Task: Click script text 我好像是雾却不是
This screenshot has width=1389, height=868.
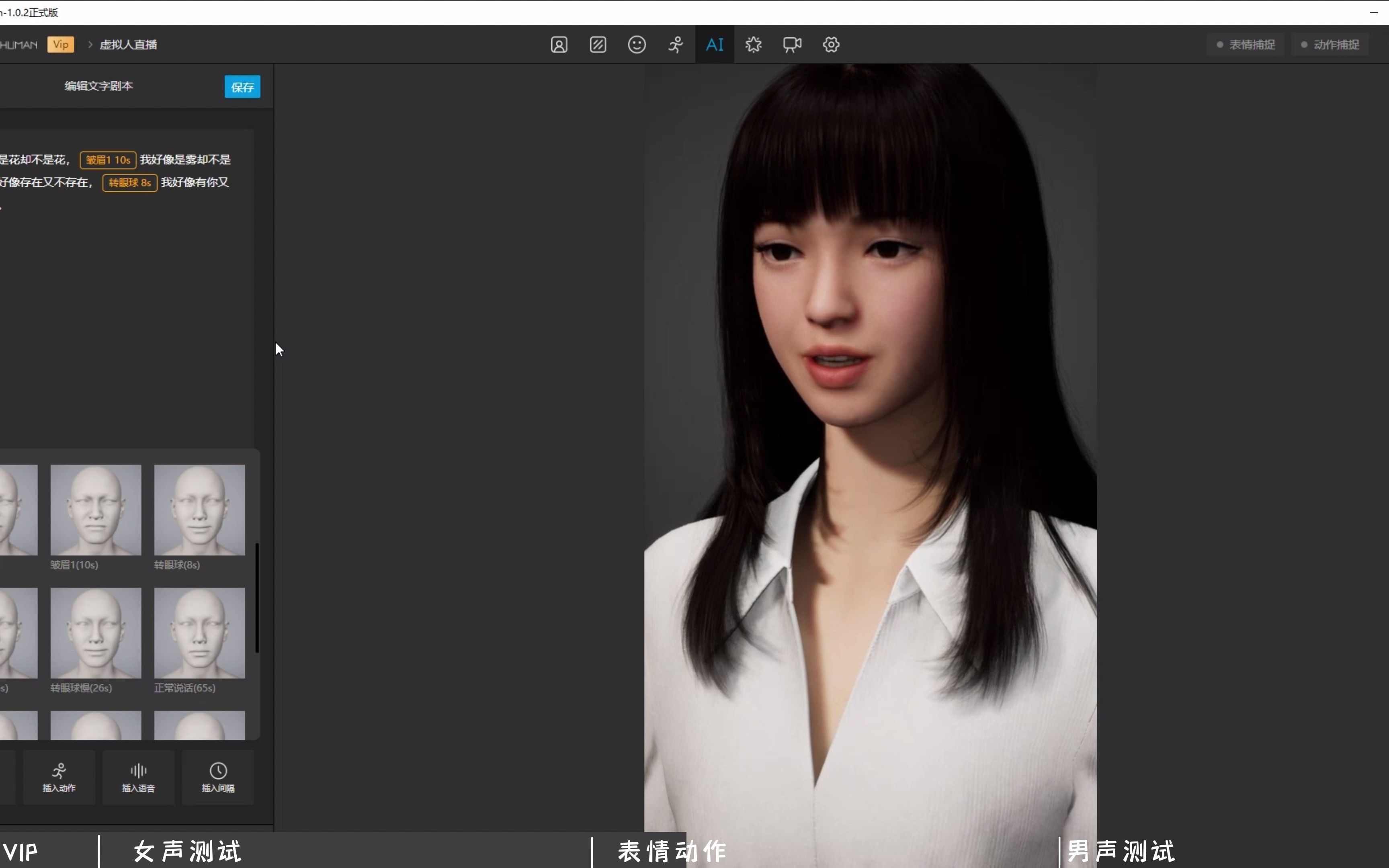Action: coord(185,160)
